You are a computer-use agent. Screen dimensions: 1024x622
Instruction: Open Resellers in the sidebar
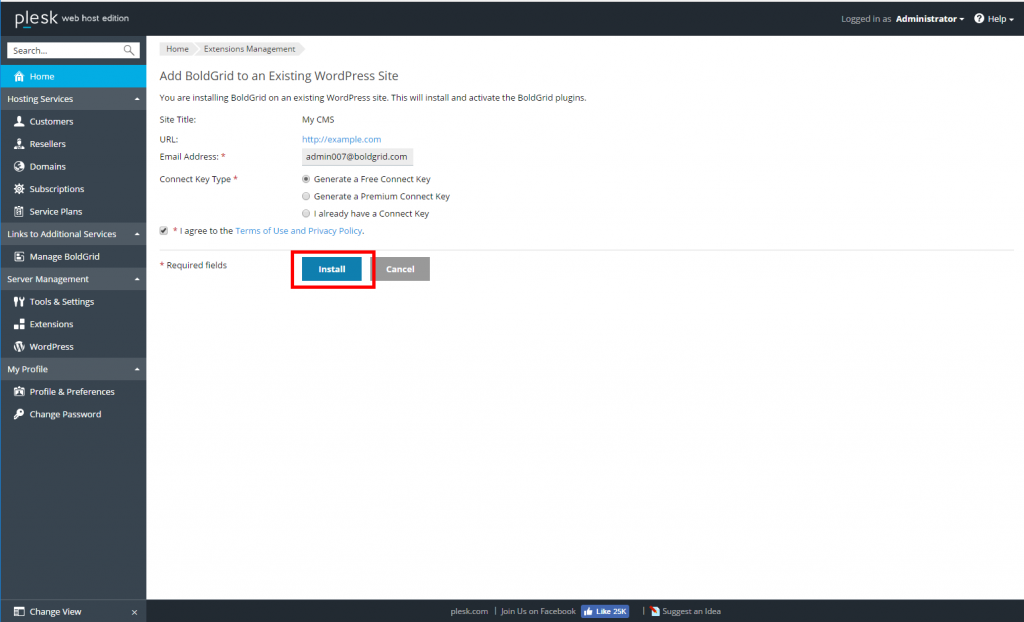coord(73,144)
